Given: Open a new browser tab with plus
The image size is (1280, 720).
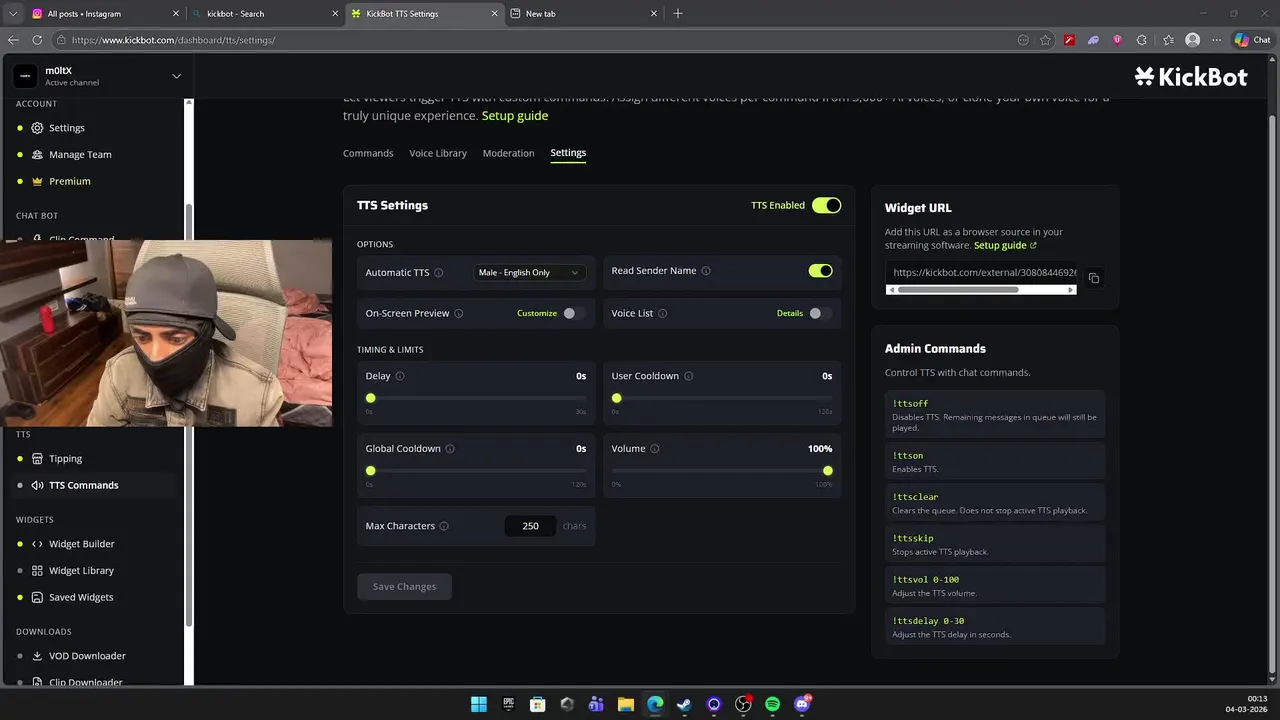Looking at the screenshot, I should pyautogui.click(x=678, y=13).
